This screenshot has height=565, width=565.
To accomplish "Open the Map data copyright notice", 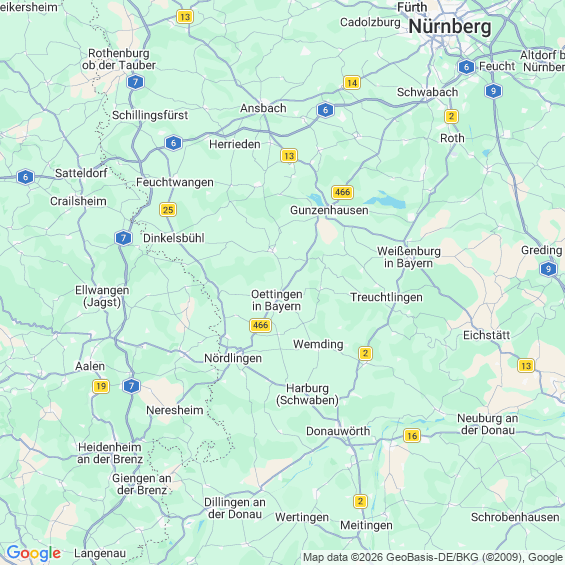I will pyautogui.click(x=433, y=557).
